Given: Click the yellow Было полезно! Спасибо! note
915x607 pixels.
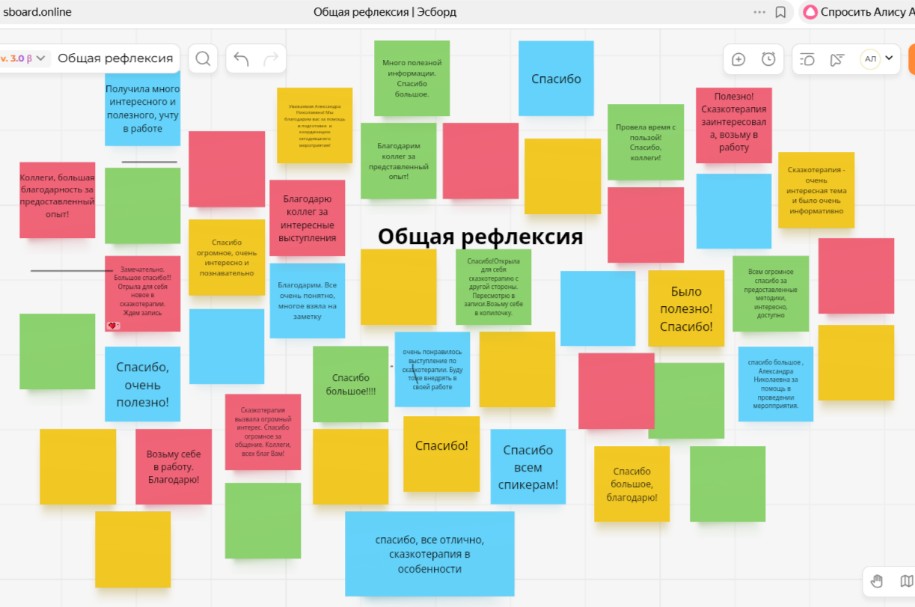Looking at the screenshot, I should point(686,309).
